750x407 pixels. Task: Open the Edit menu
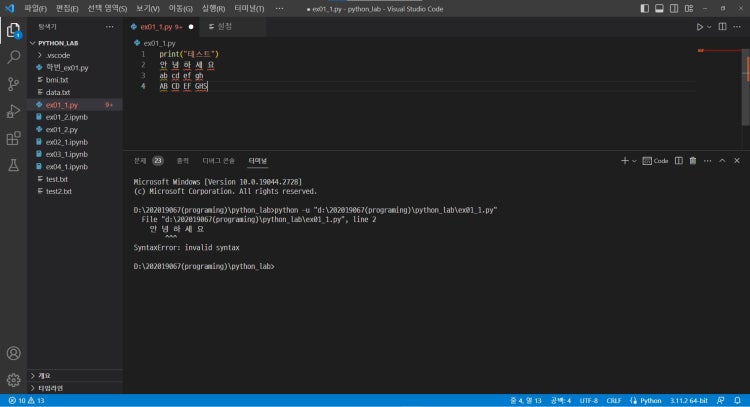(67, 9)
